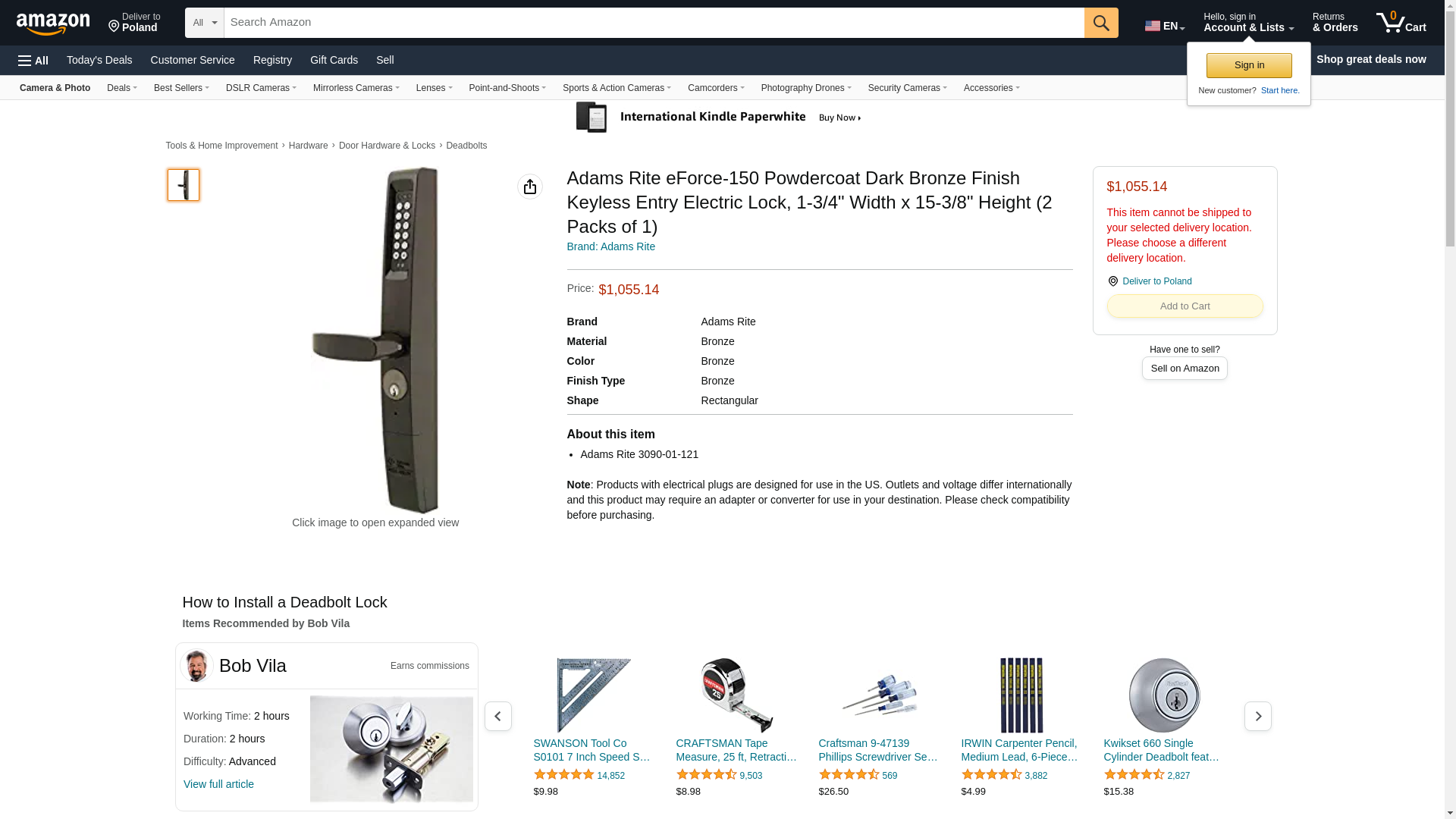1456x819 pixels.
Task: Select the product image thumbnail
Action: (184, 185)
